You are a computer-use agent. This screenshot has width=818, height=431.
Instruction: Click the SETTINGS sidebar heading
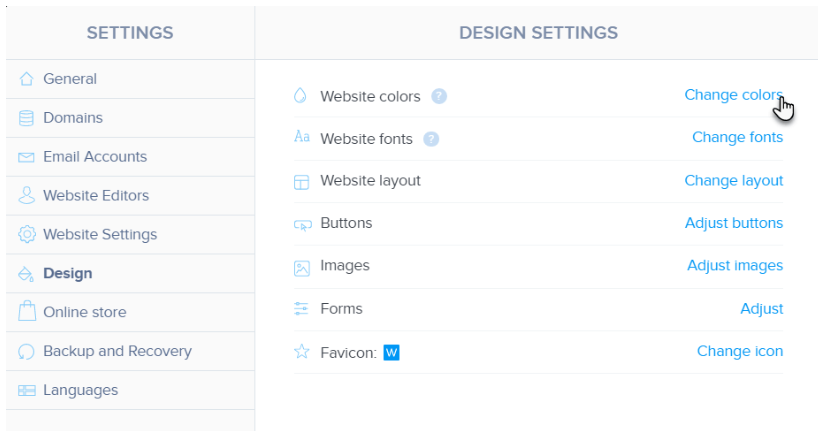(x=130, y=33)
